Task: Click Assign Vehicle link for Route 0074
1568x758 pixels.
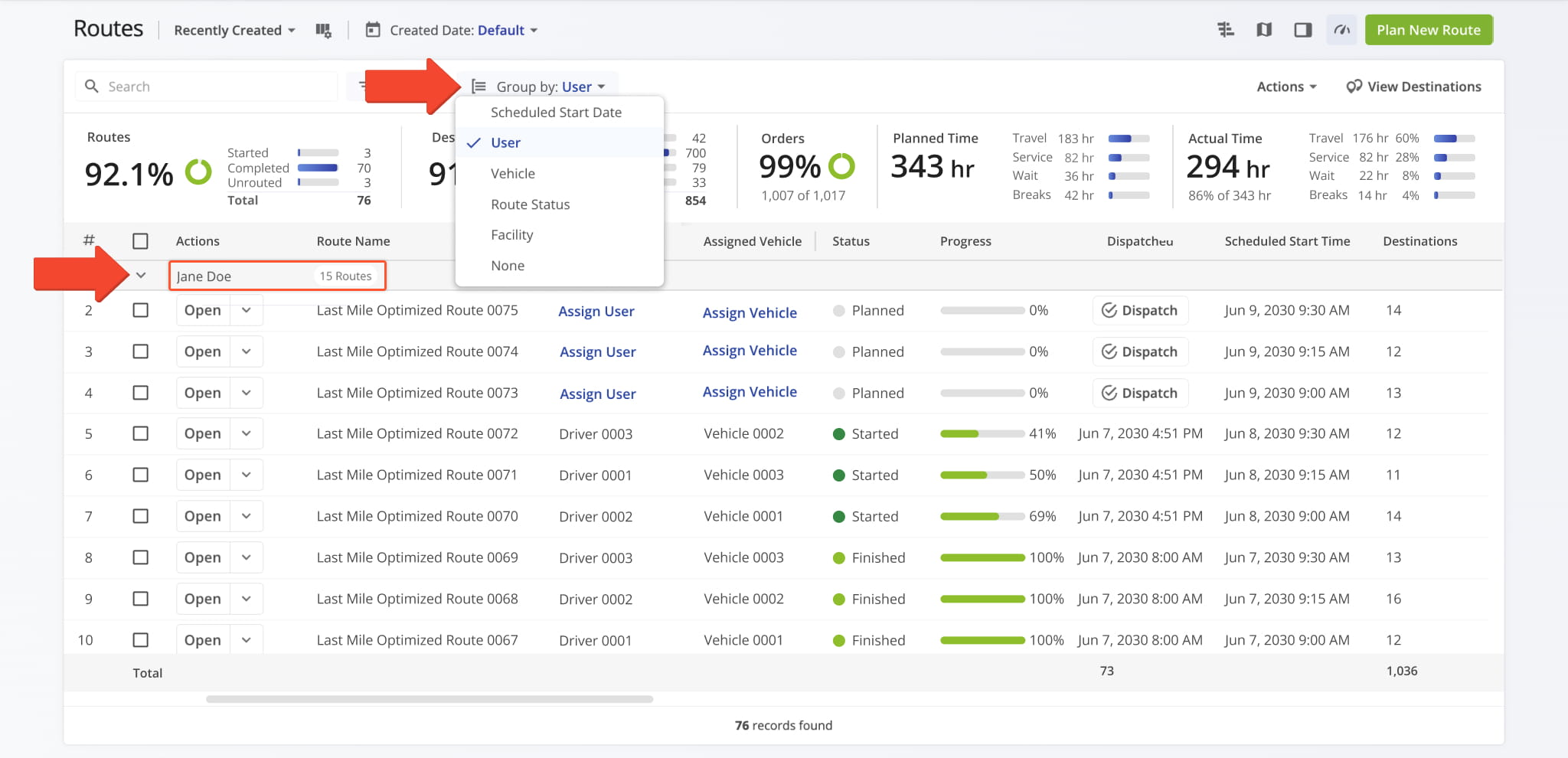Action: (750, 351)
